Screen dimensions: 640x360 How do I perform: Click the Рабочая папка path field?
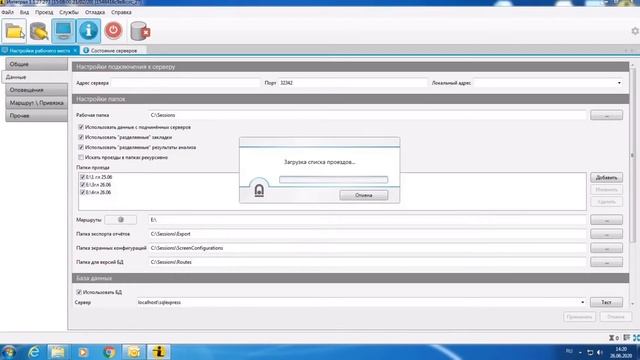click(367, 115)
